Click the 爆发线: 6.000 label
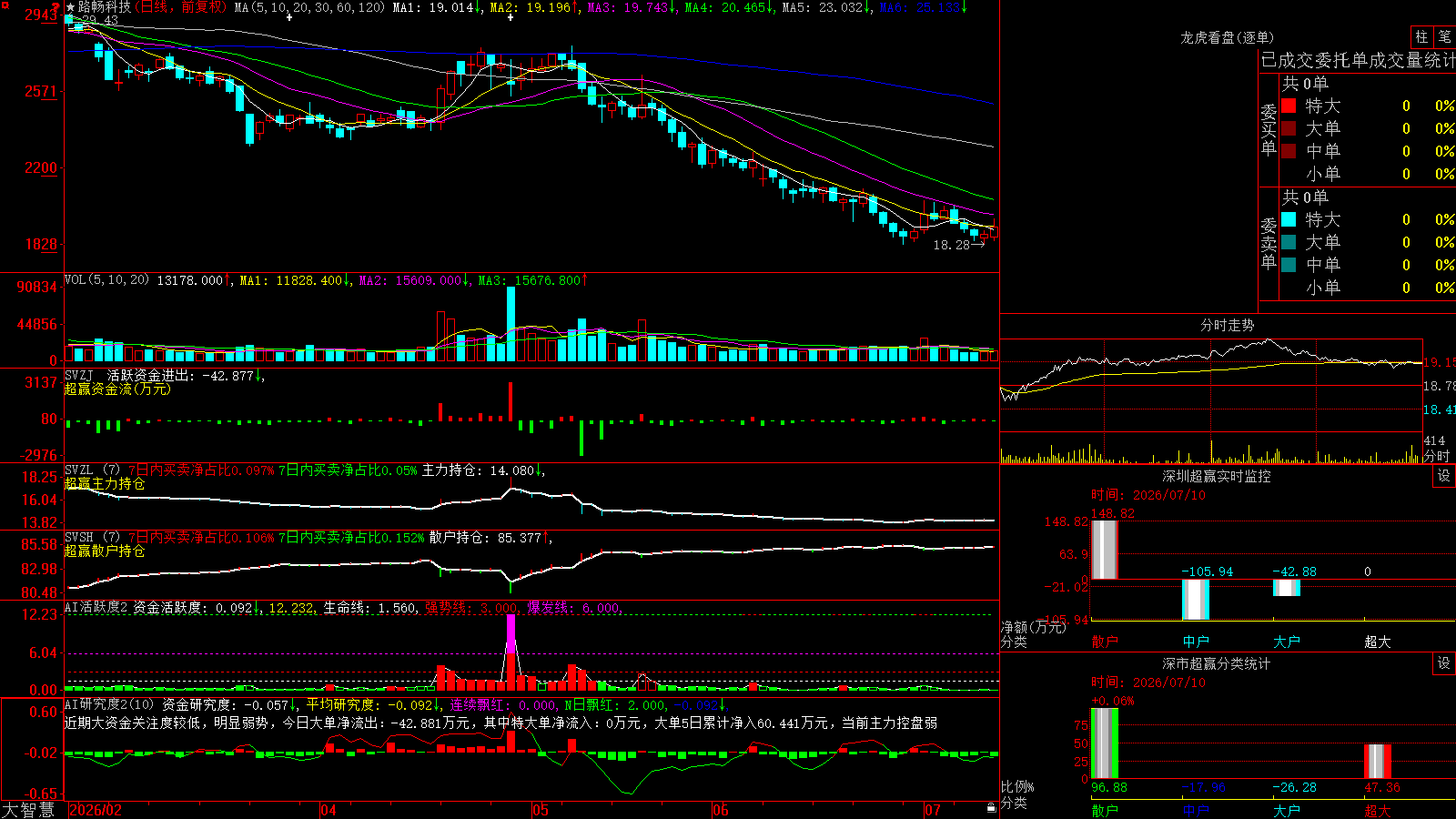 [573, 608]
